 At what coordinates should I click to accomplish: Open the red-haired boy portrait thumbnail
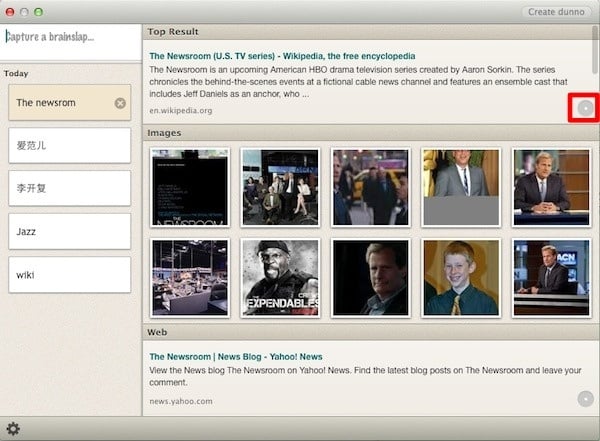click(x=460, y=277)
